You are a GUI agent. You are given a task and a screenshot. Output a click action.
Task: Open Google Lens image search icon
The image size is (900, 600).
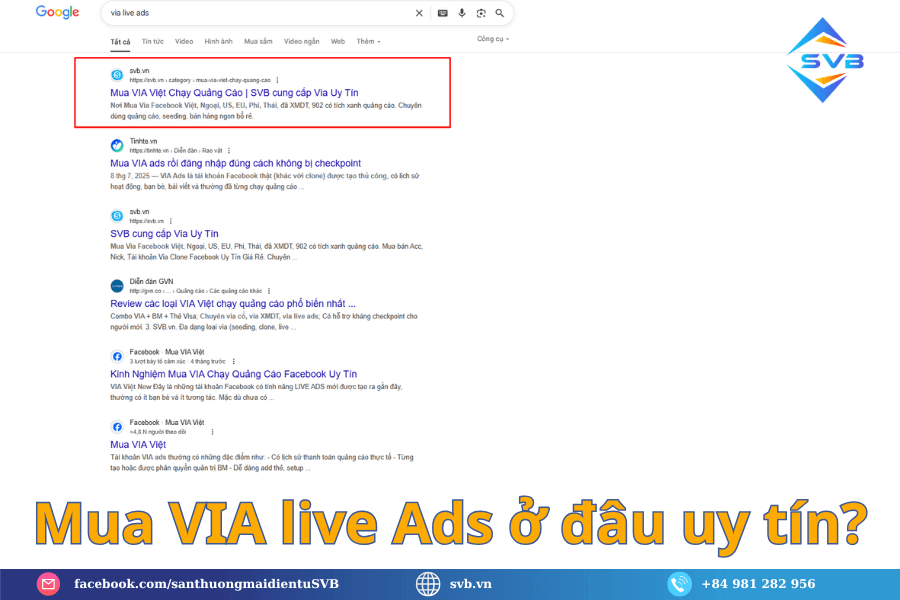click(480, 13)
